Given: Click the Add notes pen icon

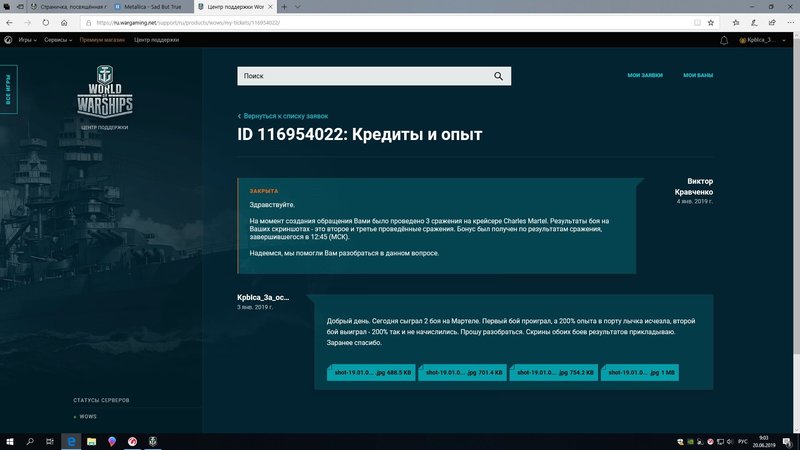Looking at the screenshot, I should point(754,22).
